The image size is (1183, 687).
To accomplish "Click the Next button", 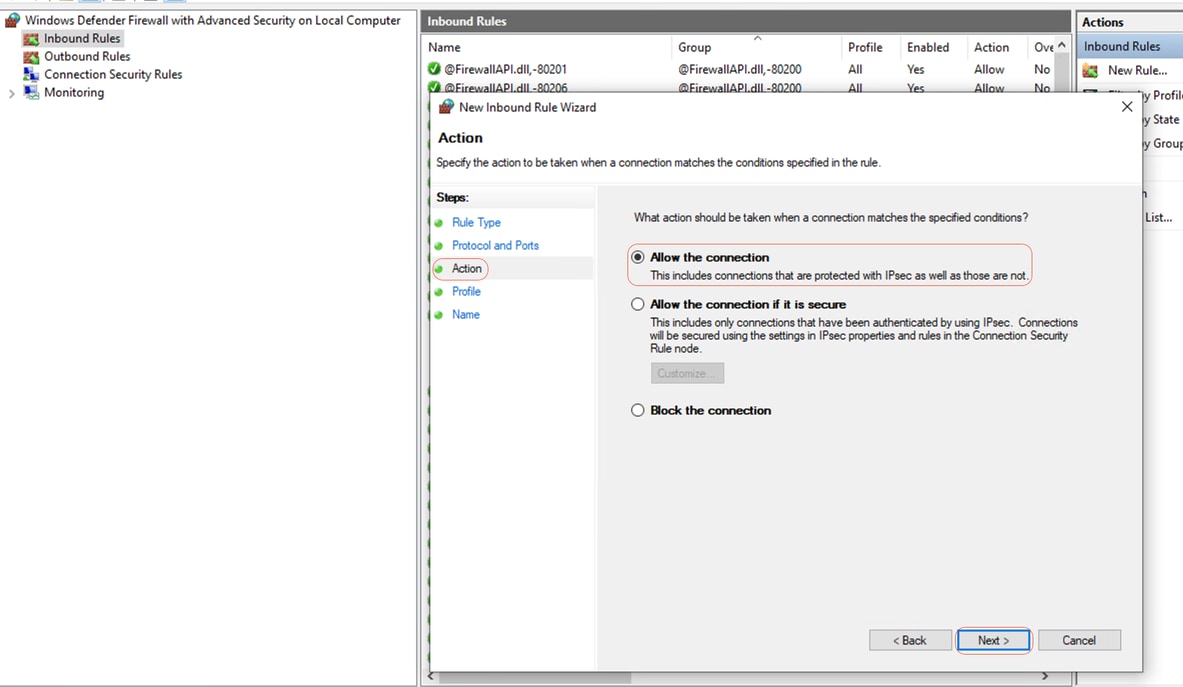I will click(x=993, y=640).
